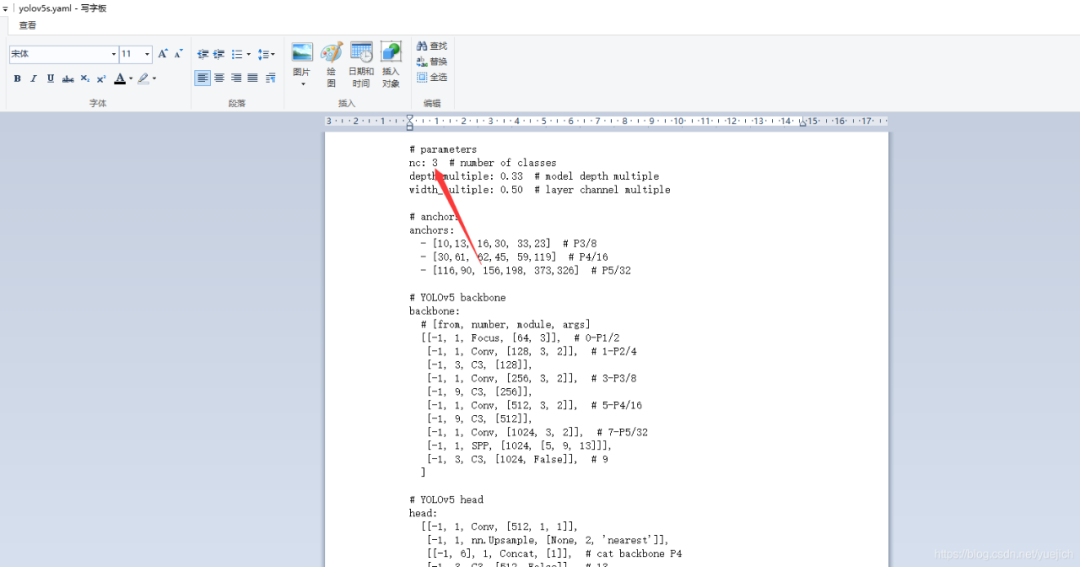Click the '# [from, number, module, args]' line
The image size is (1080, 567).
(506, 324)
